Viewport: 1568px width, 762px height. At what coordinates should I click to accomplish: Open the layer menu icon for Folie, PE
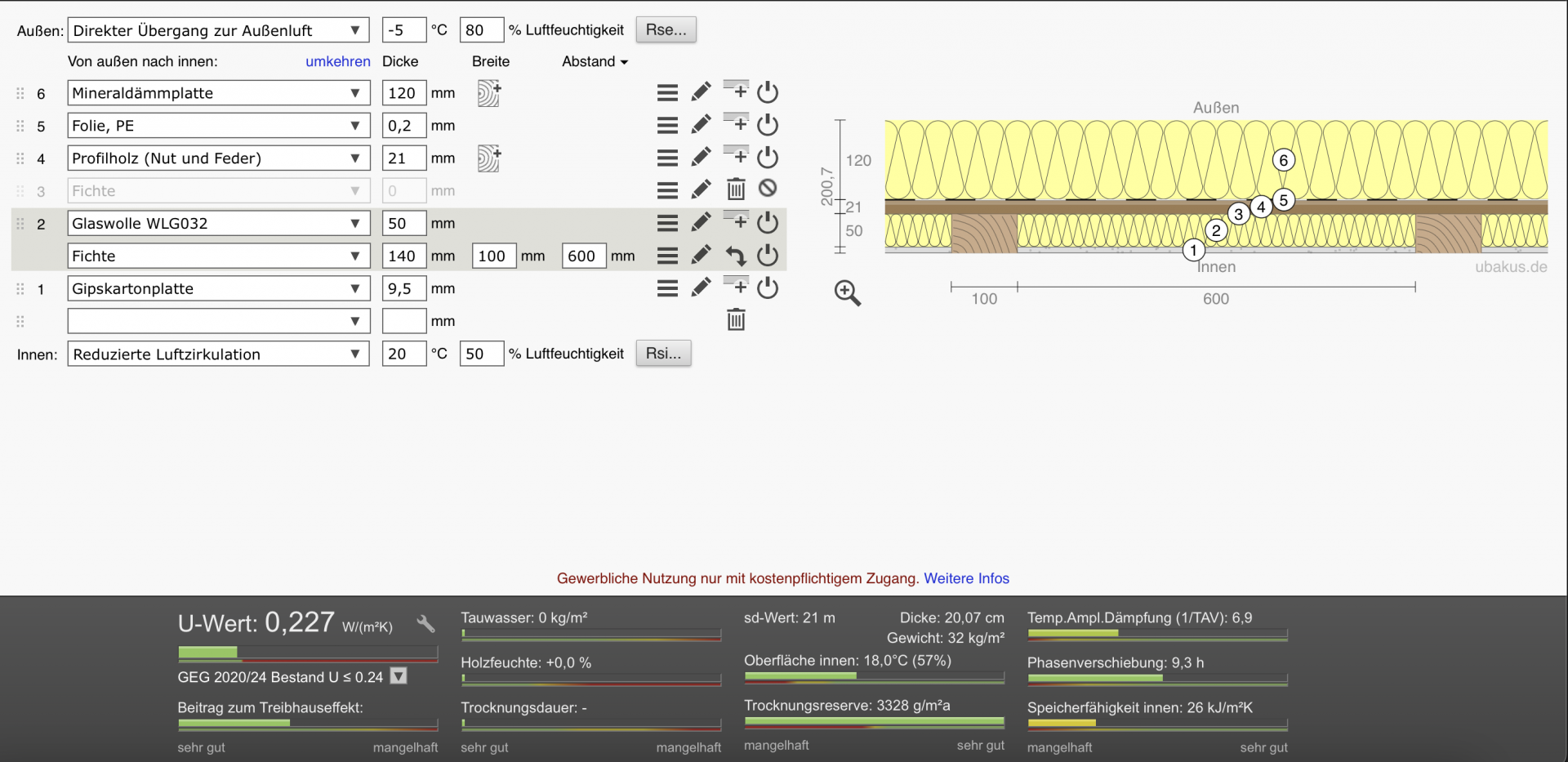tap(667, 125)
